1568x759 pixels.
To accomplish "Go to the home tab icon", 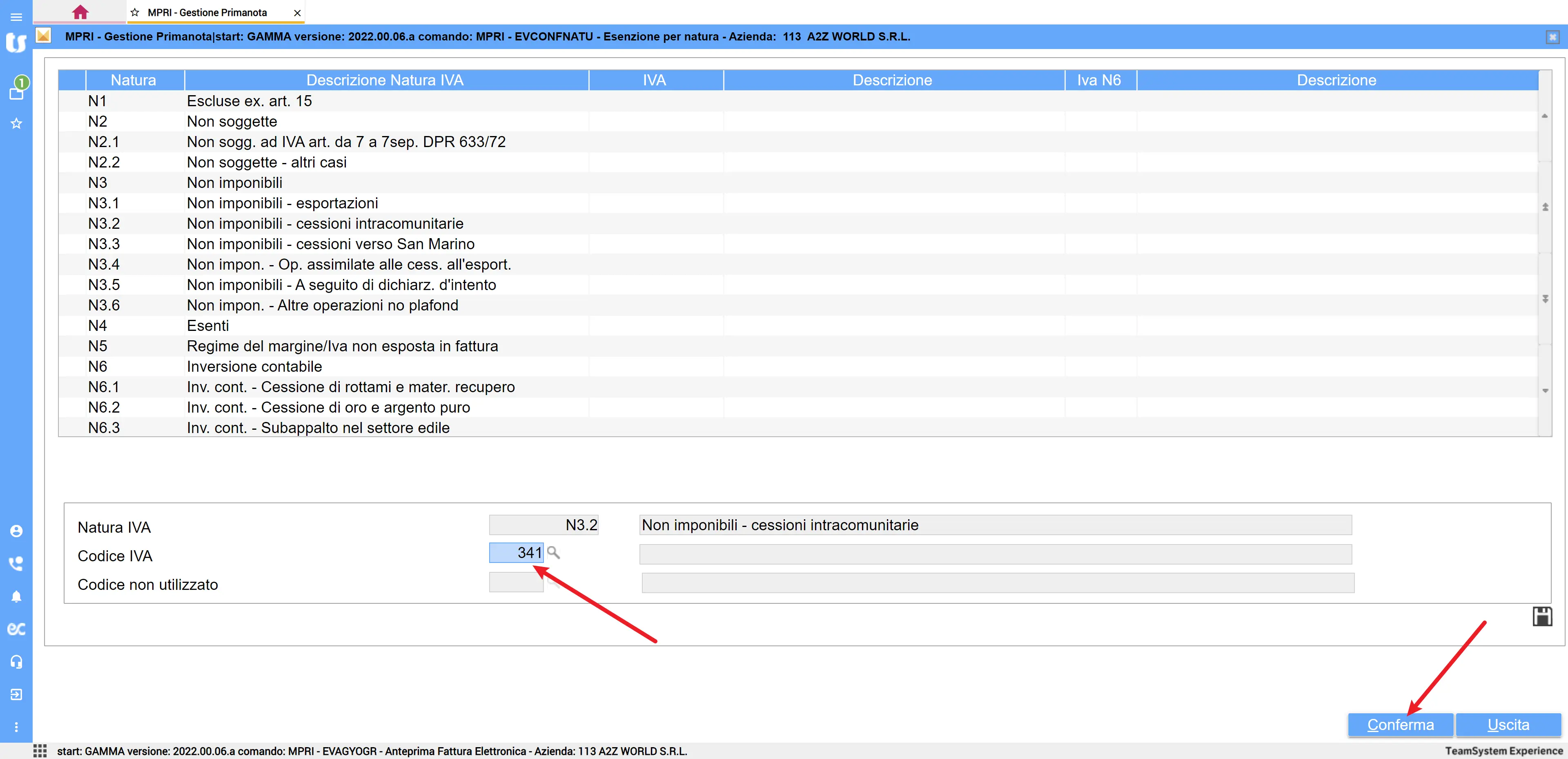I will 80,12.
